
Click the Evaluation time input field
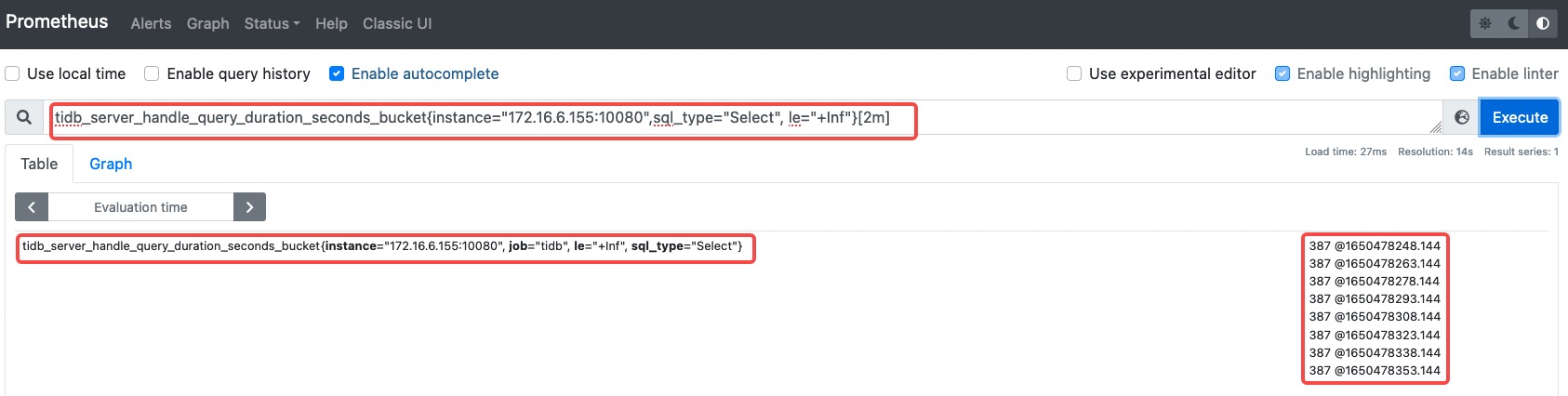[x=140, y=207]
